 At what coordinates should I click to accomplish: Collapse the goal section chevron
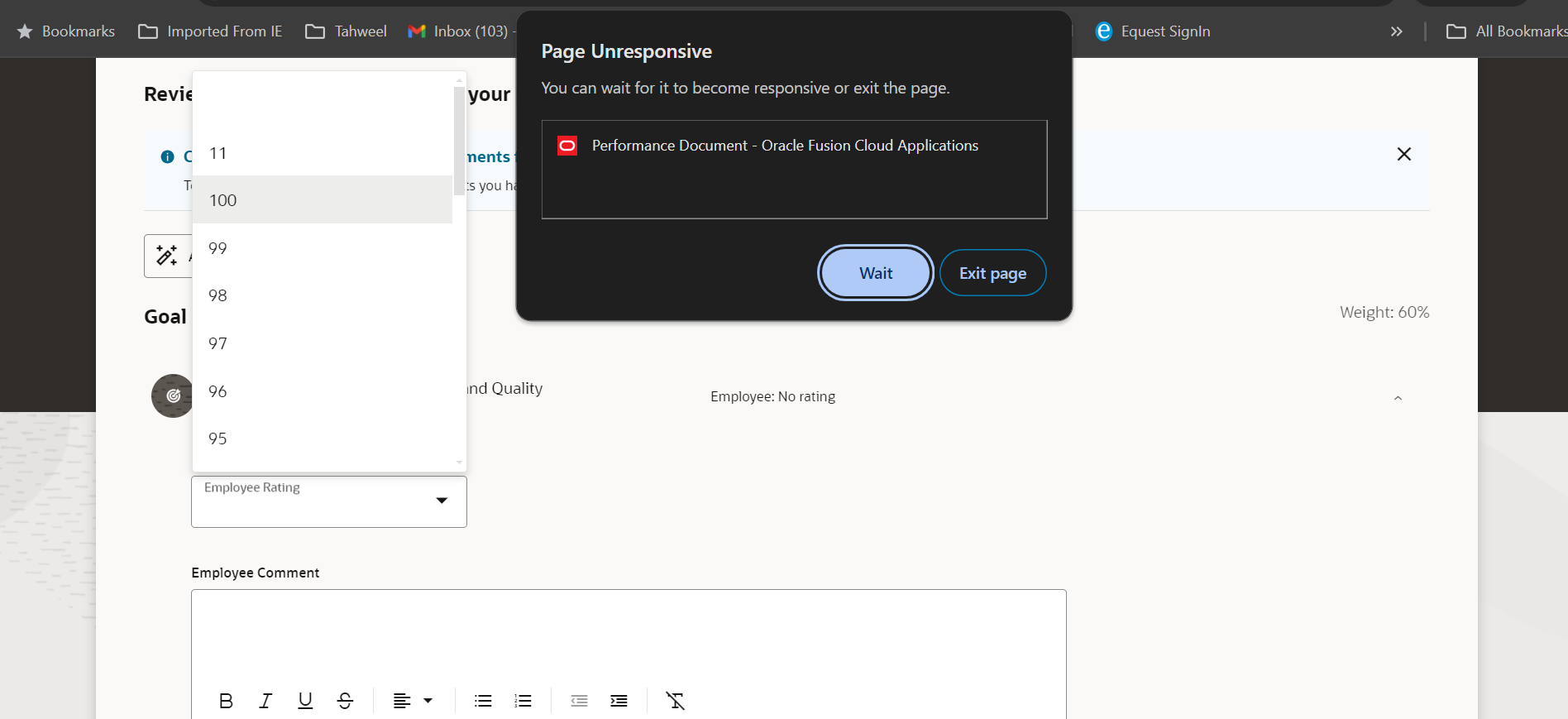pyautogui.click(x=1398, y=398)
